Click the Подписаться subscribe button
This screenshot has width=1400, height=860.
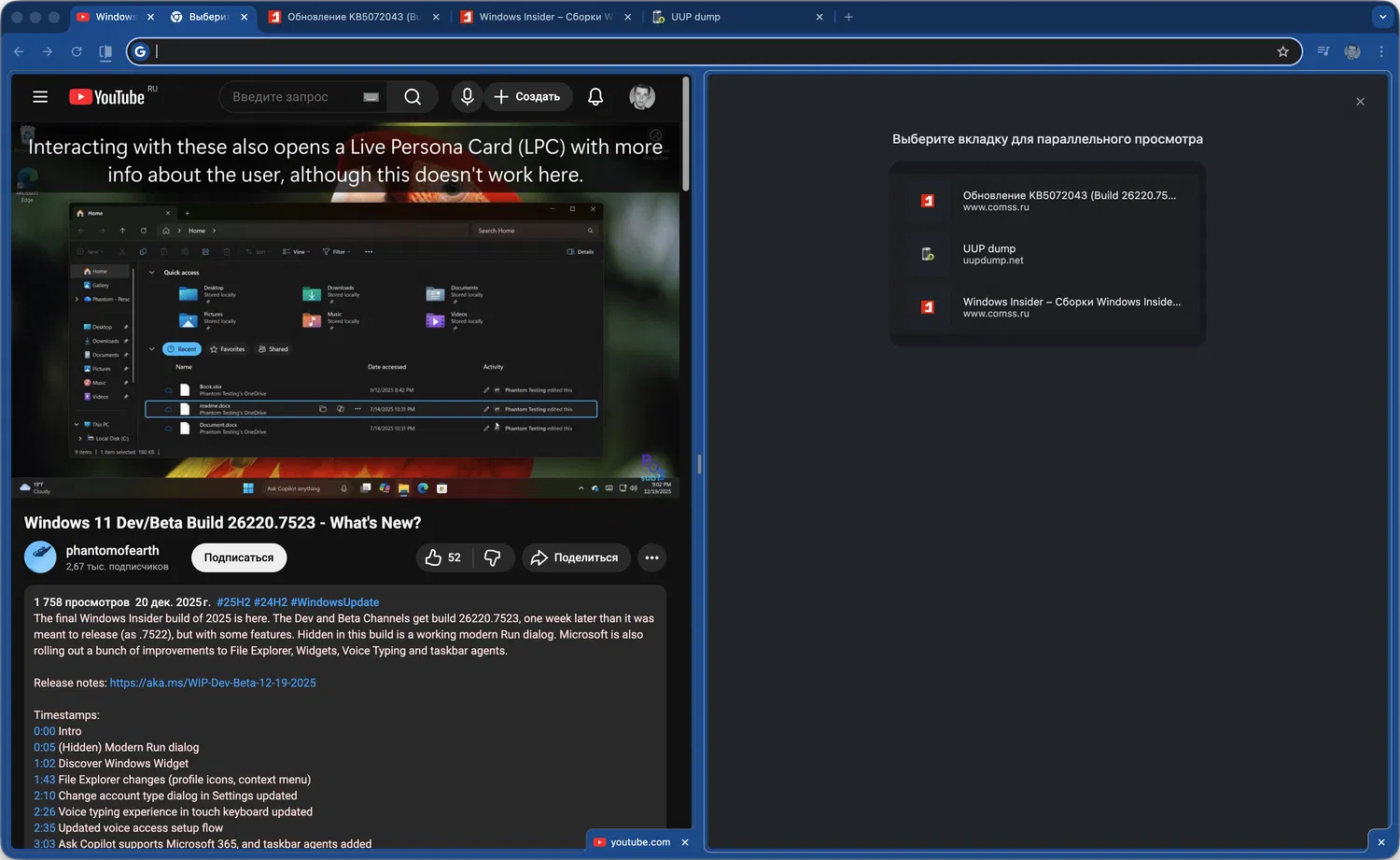point(239,557)
